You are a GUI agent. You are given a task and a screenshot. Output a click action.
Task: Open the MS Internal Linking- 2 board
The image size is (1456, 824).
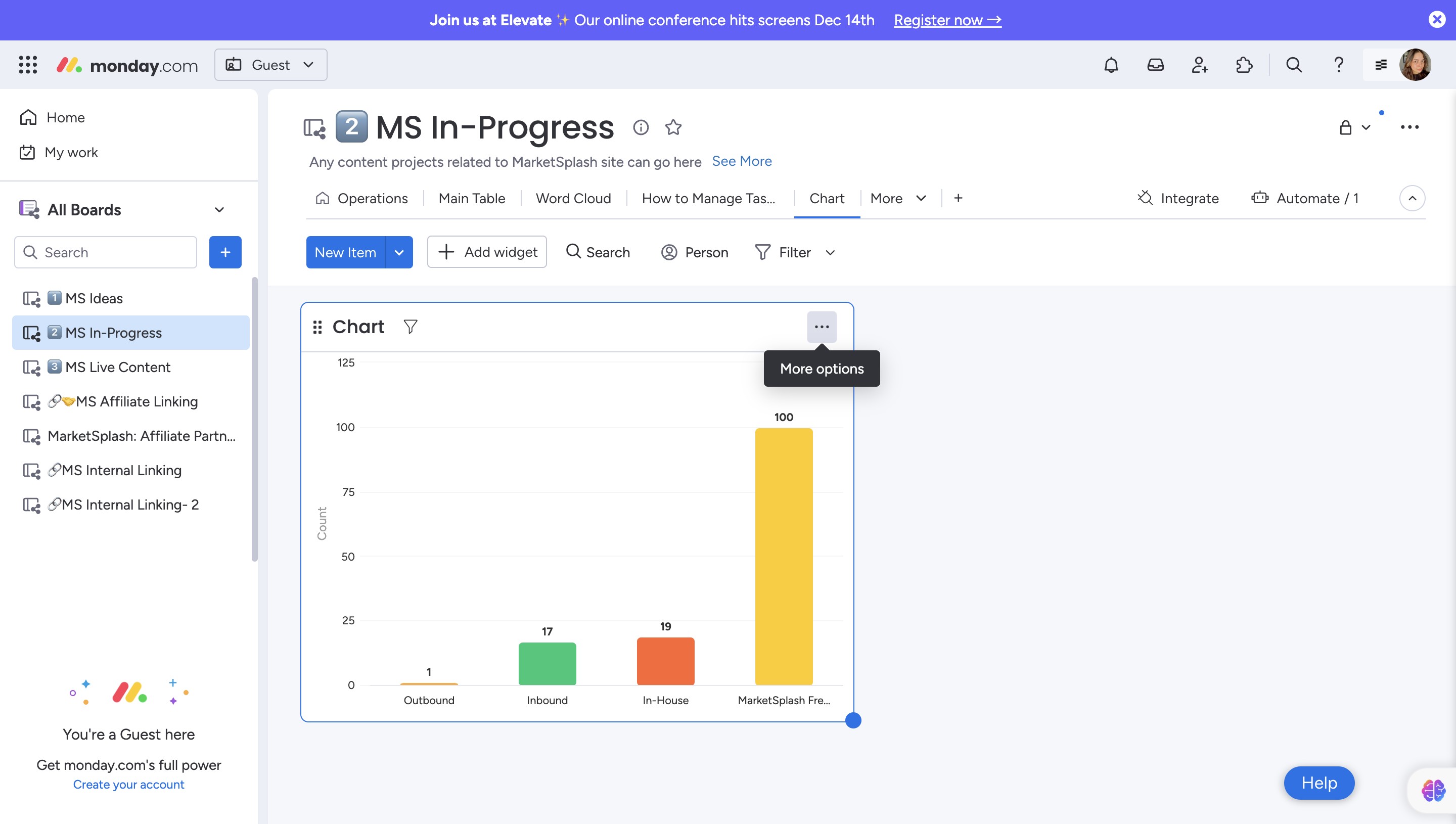point(130,506)
